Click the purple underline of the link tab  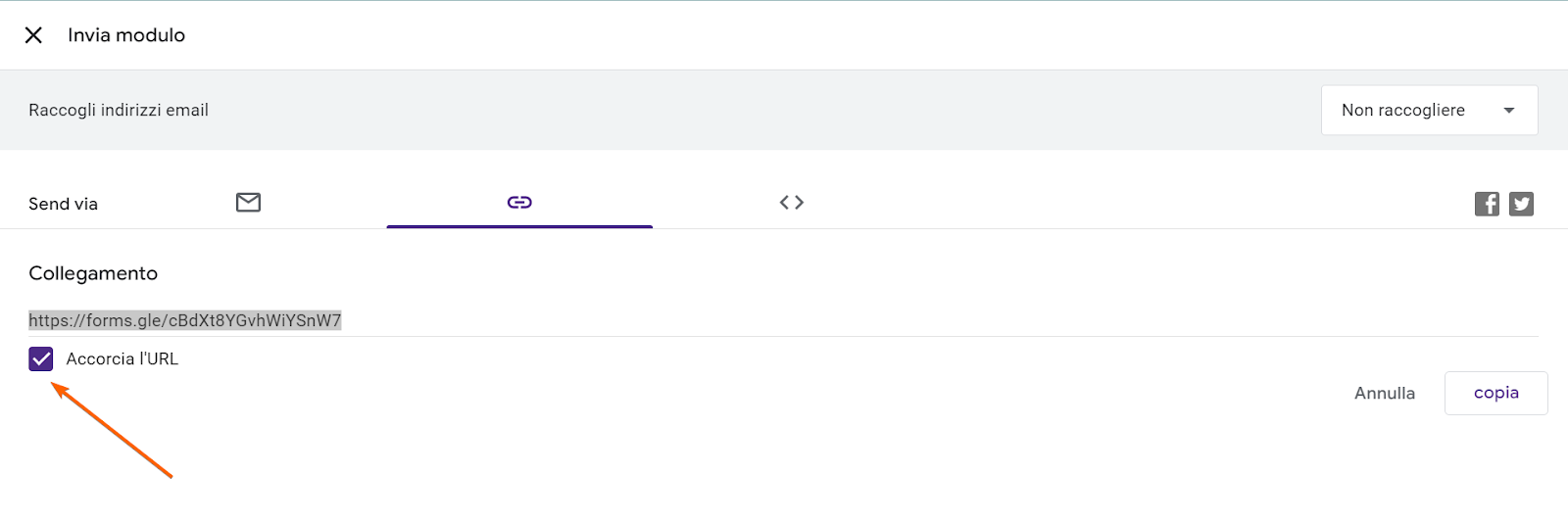coord(519,226)
